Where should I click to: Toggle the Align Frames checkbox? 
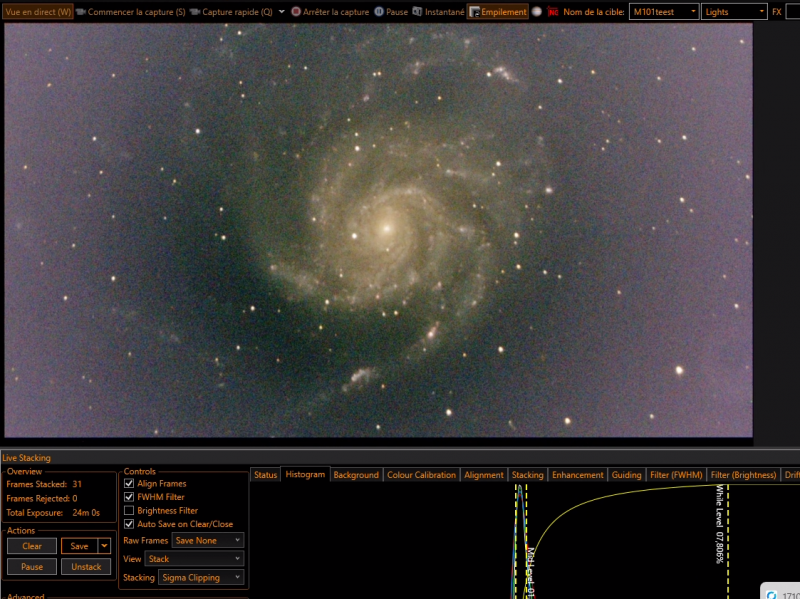point(129,483)
